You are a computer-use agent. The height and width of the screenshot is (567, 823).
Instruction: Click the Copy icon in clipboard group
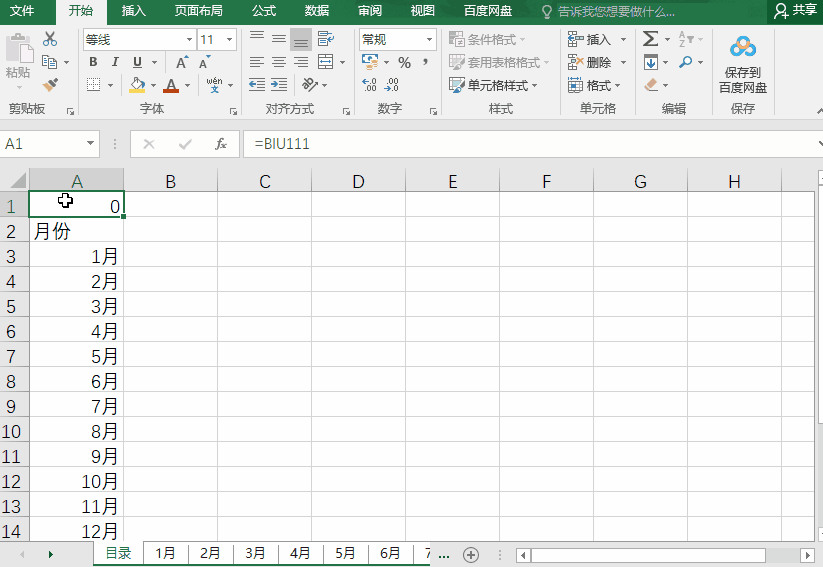click(x=49, y=62)
